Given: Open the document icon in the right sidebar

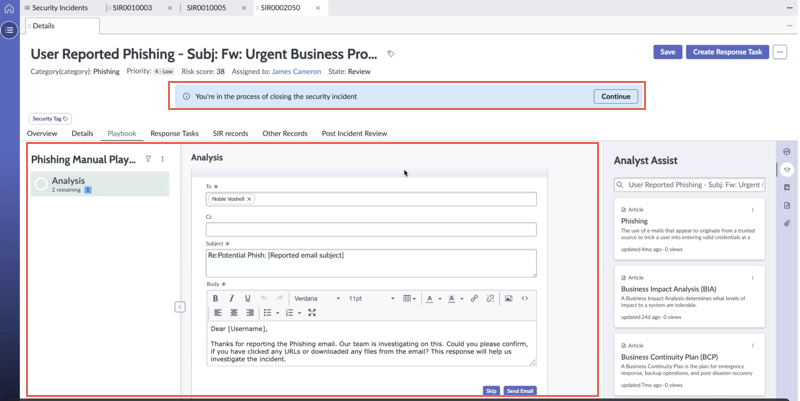Looking at the screenshot, I should click(787, 206).
